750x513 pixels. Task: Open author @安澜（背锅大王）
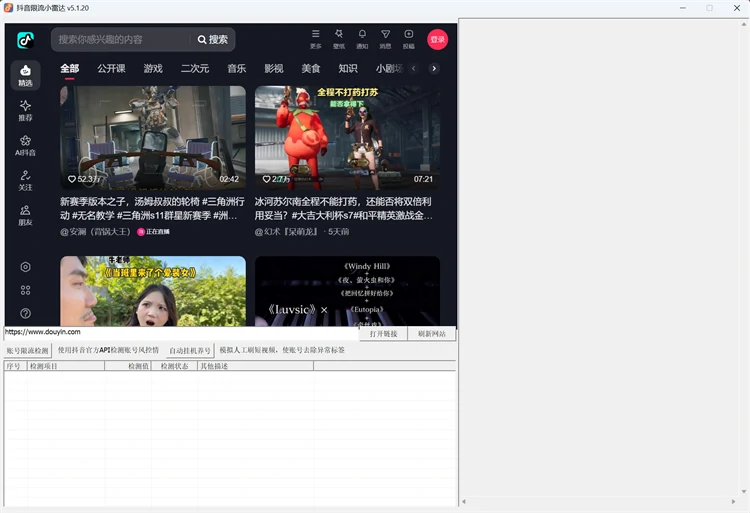coord(96,232)
